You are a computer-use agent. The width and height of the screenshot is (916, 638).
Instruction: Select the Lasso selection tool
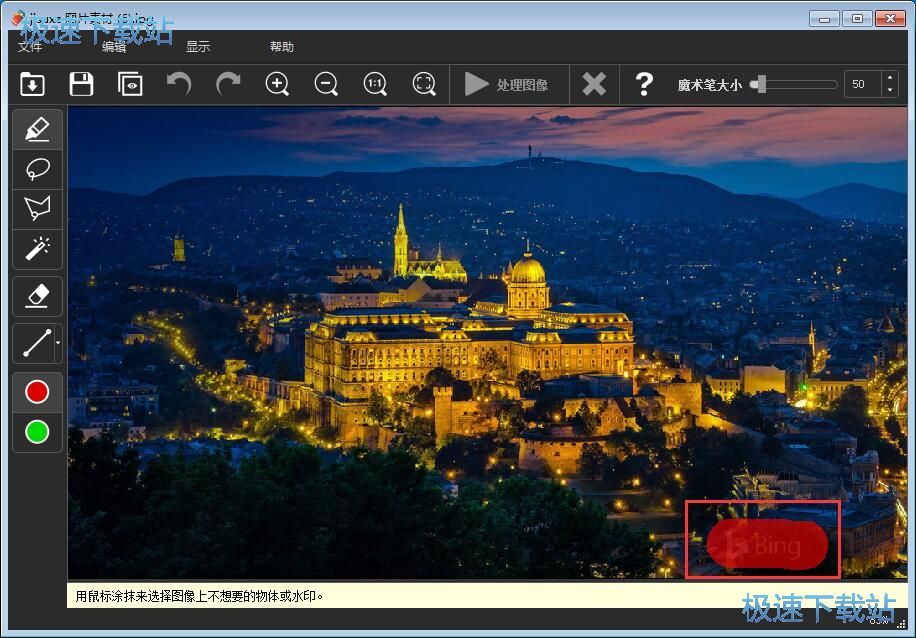(37, 169)
